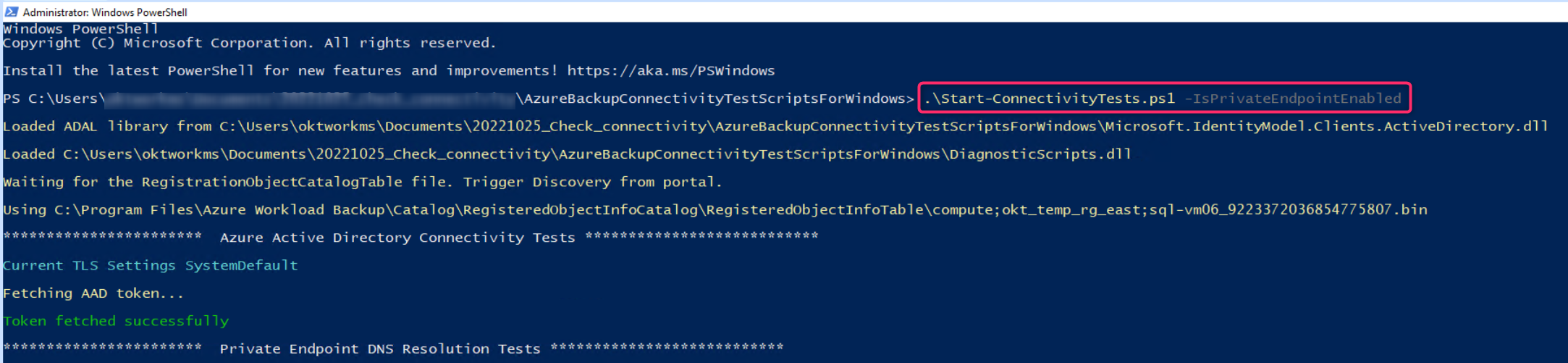Click the Windows PowerShell banner line
This screenshot has width=1568, height=363.
click(80, 29)
